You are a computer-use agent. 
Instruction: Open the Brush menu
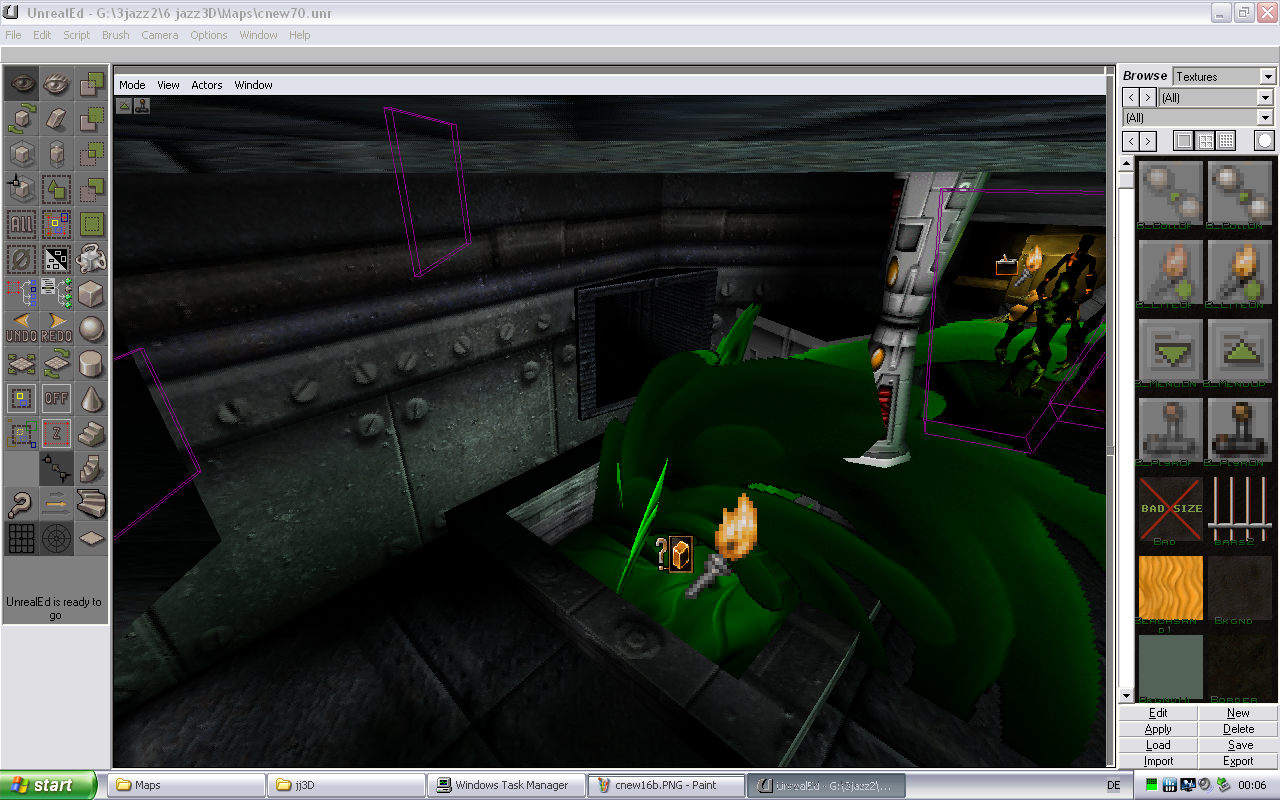(116, 35)
